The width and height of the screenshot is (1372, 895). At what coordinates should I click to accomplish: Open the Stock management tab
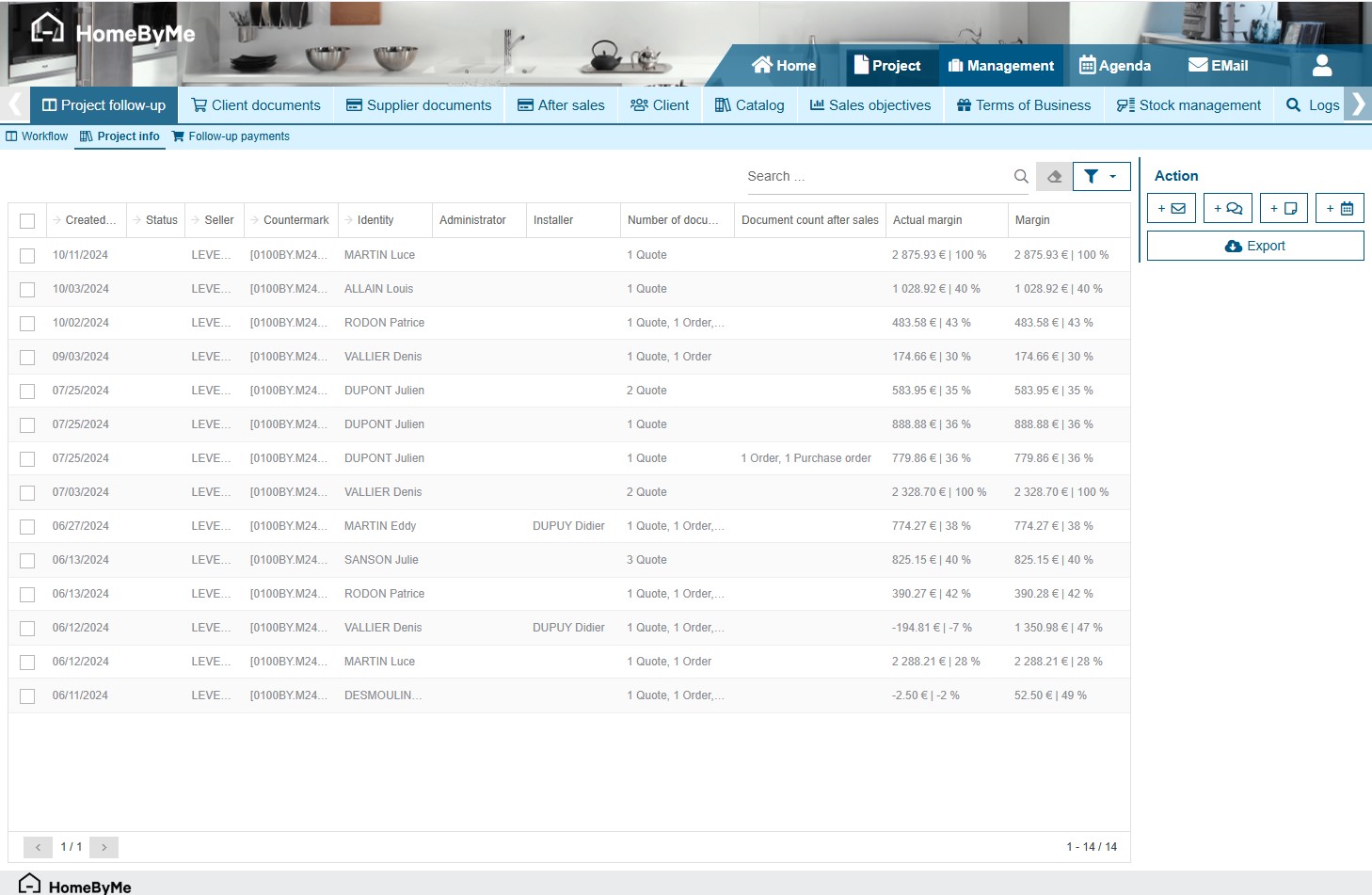click(1189, 105)
